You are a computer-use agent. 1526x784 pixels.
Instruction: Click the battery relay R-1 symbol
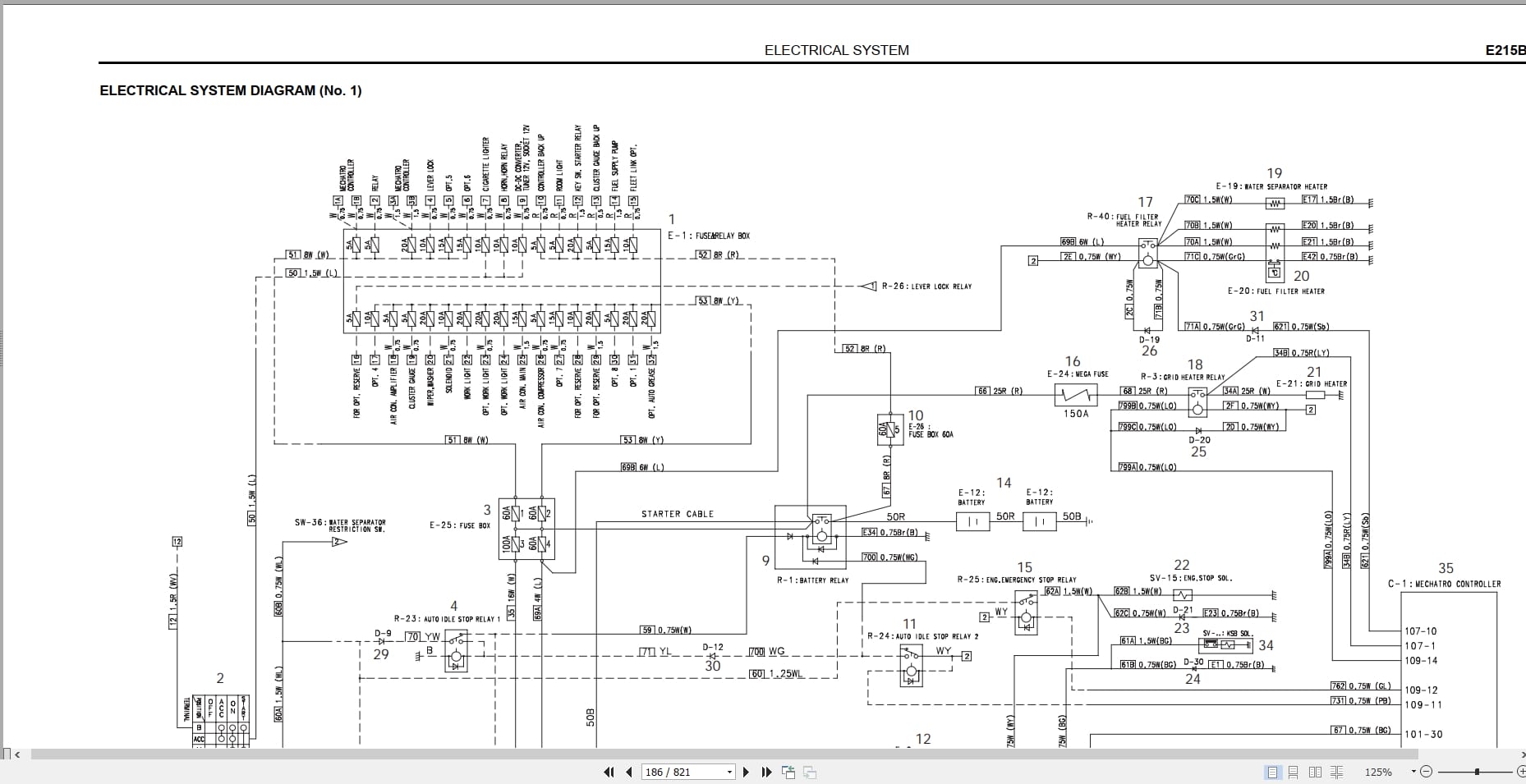coord(811,537)
